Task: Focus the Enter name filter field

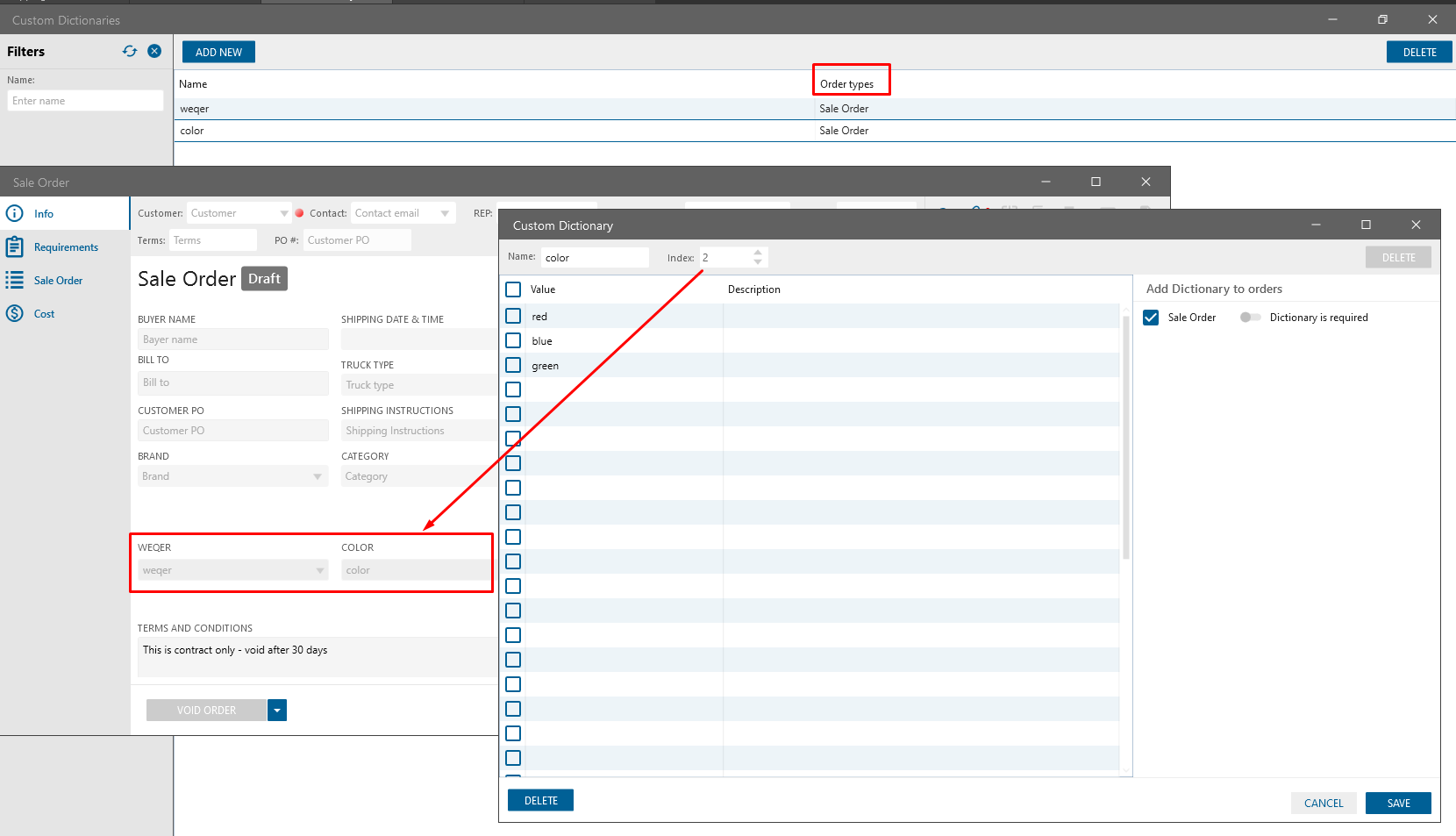Action: pos(86,101)
